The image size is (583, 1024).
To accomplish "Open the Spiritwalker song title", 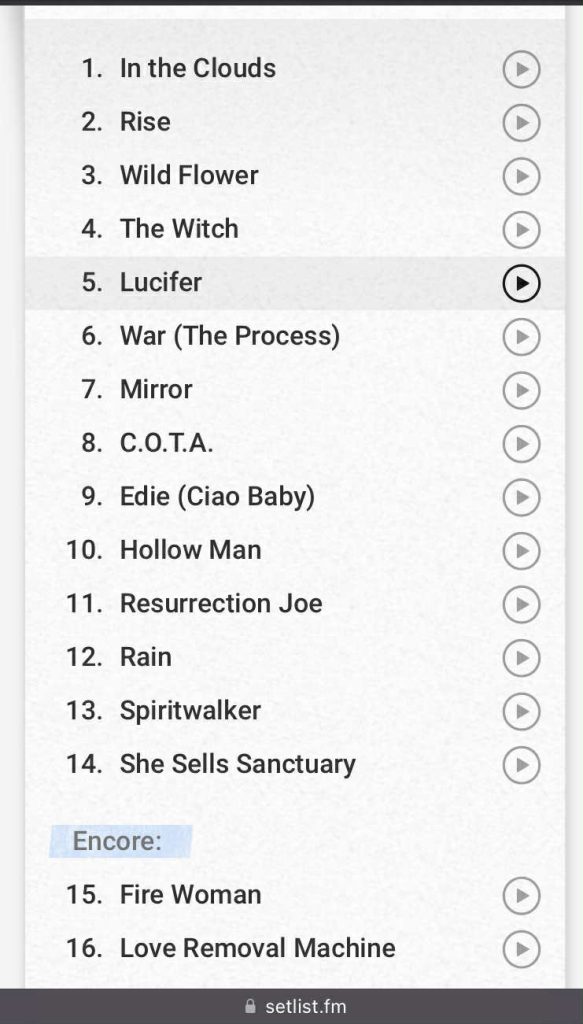I will [x=190, y=711].
